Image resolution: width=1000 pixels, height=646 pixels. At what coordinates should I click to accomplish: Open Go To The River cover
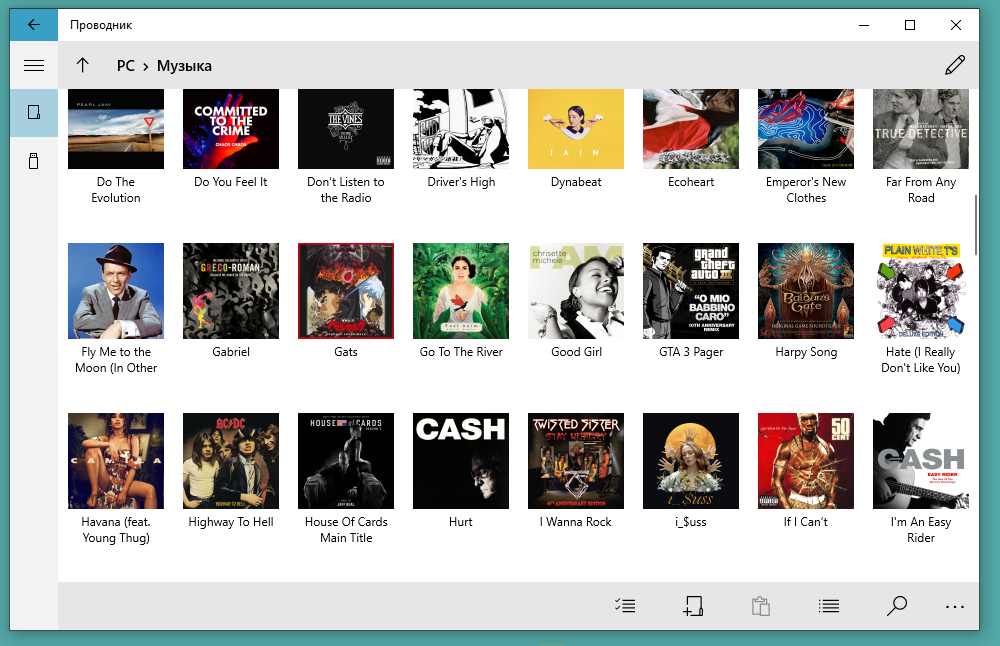coord(461,291)
